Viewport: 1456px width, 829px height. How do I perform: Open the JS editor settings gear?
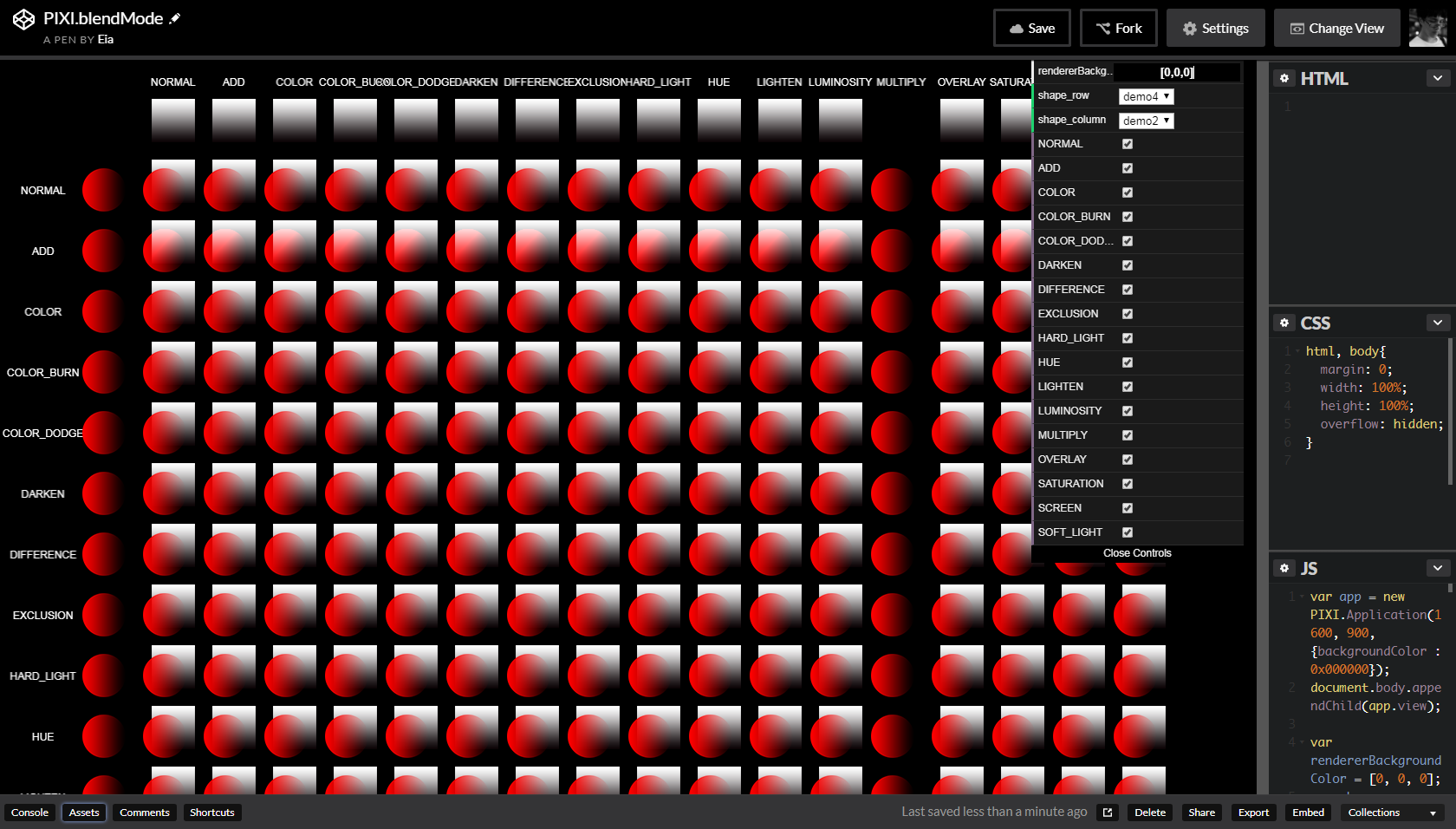click(x=1284, y=568)
